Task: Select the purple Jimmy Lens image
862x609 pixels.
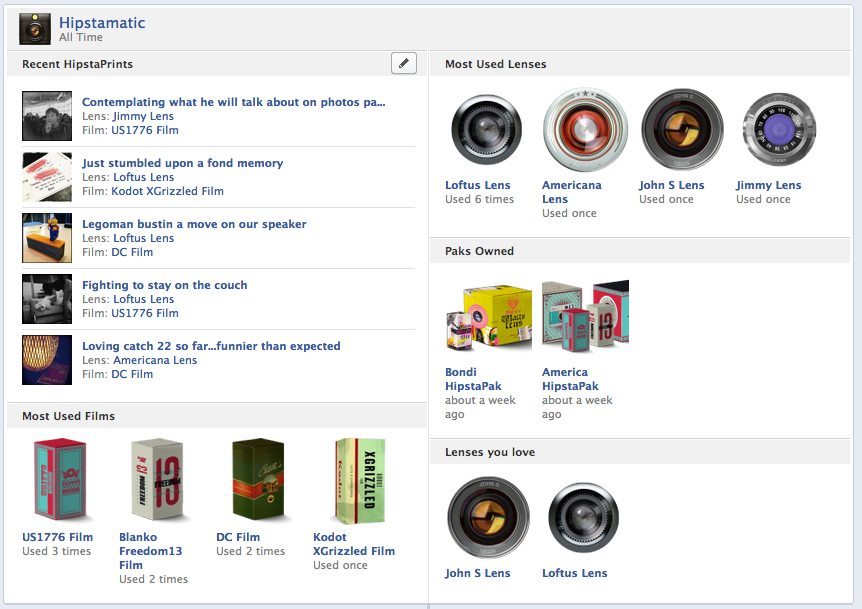Action: pyautogui.click(x=780, y=129)
